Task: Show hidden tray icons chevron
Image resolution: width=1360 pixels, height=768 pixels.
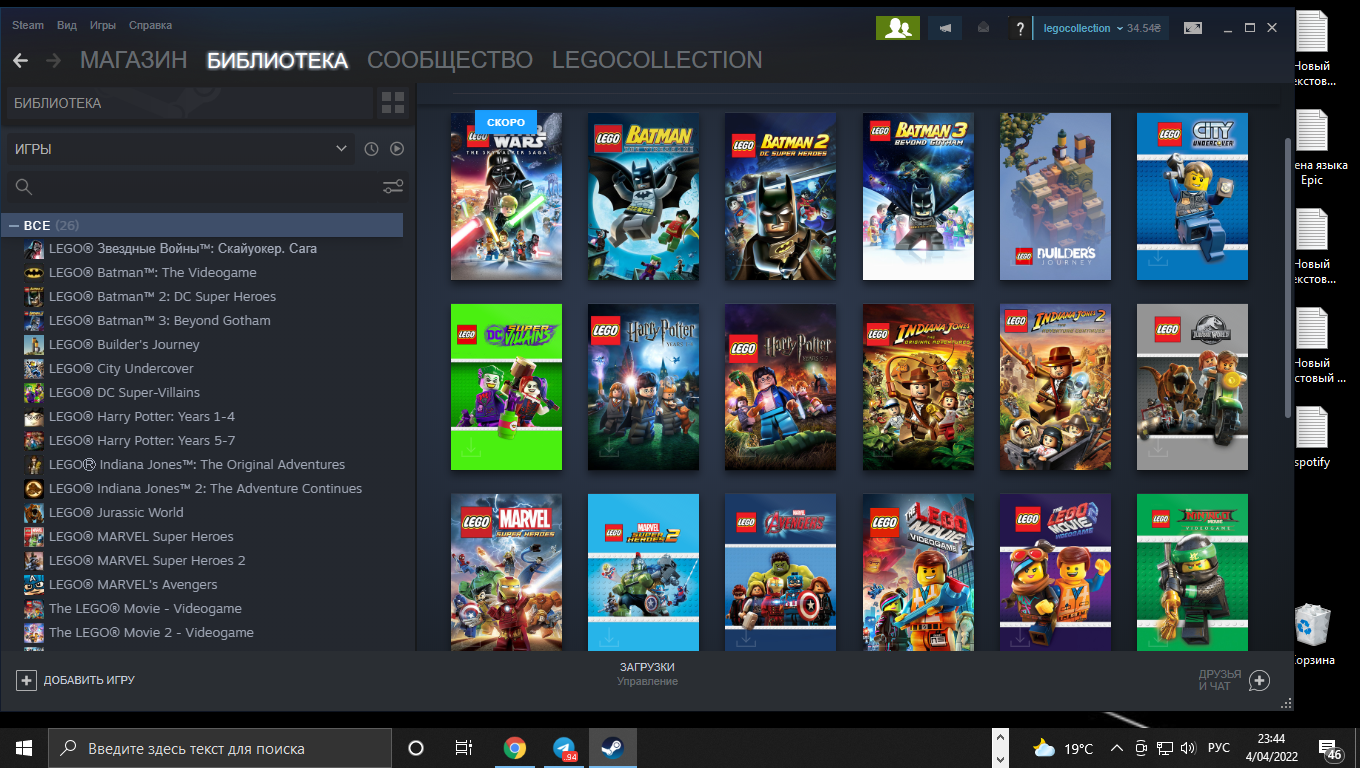Action: coord(1119,748)
